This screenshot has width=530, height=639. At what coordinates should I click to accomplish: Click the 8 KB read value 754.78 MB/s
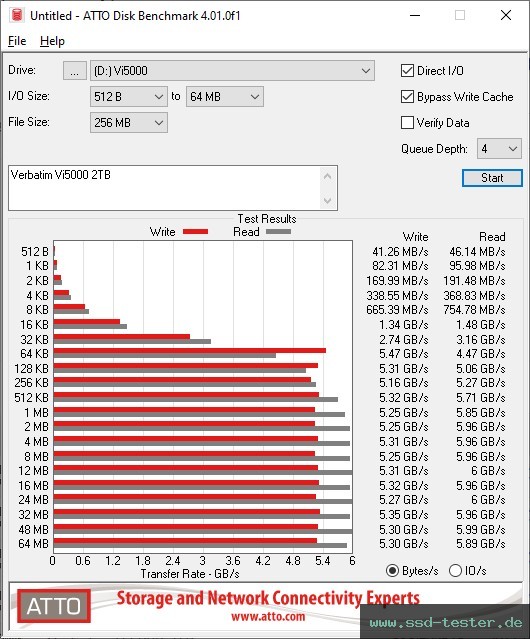pos(474,310)
